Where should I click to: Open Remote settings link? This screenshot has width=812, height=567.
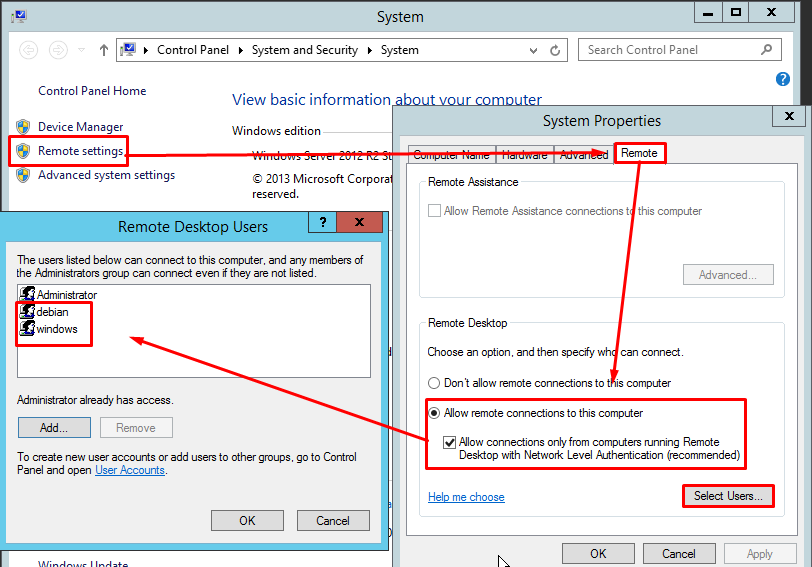pyautogui.click(x=80, y=151)
